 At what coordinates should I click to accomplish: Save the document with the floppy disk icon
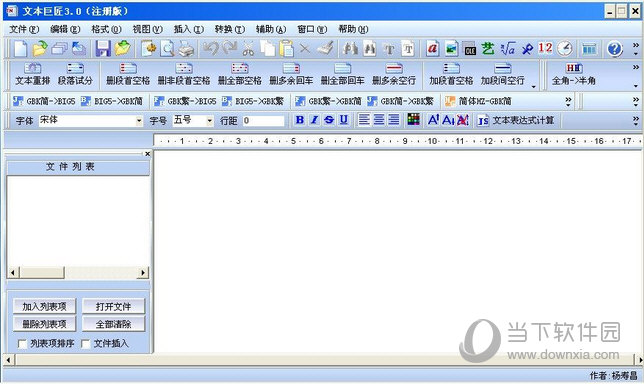pos(103,48)
